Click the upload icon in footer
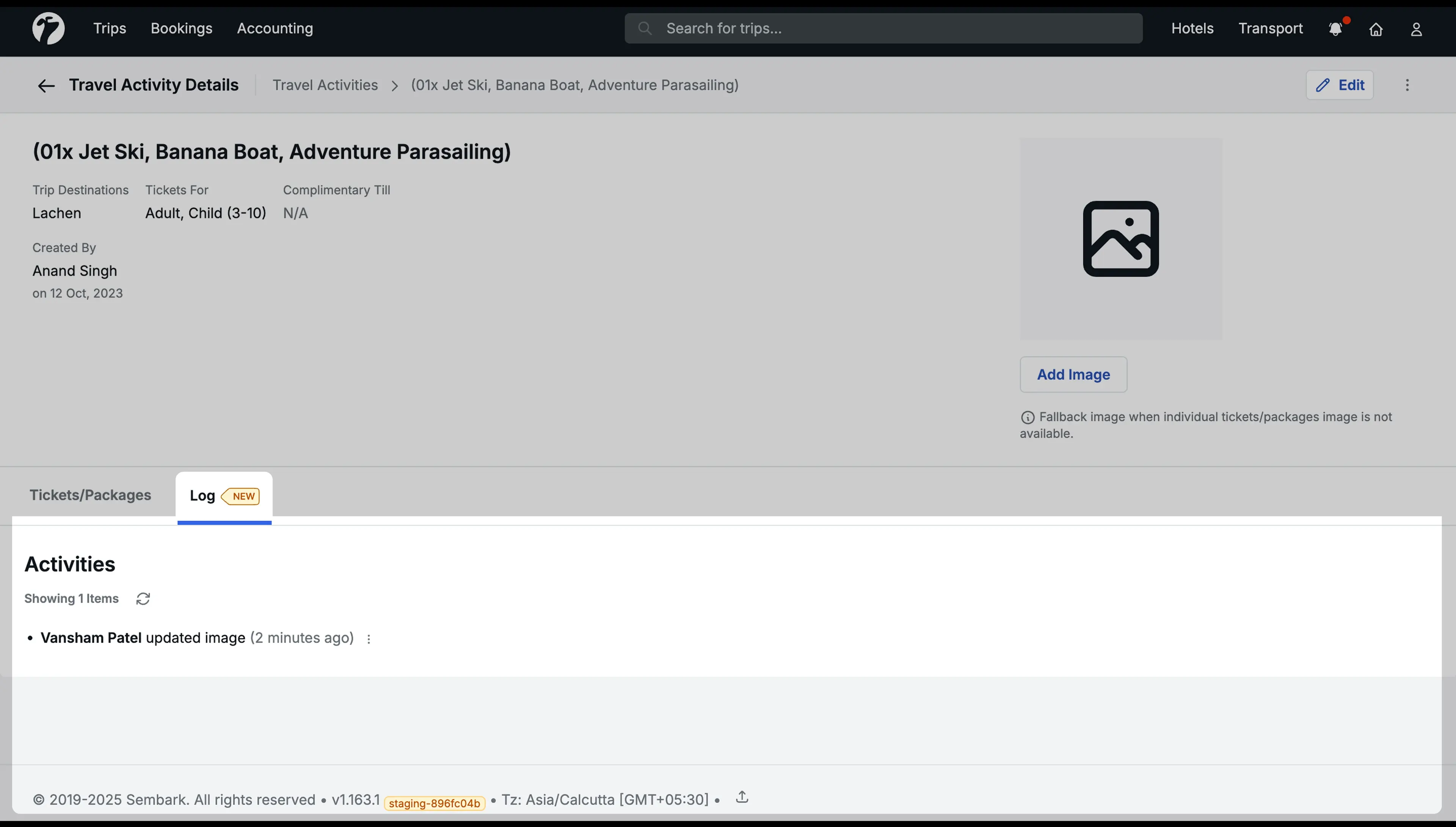The width and height of the screenshot is (1456, 827). (x=742, y=797)
